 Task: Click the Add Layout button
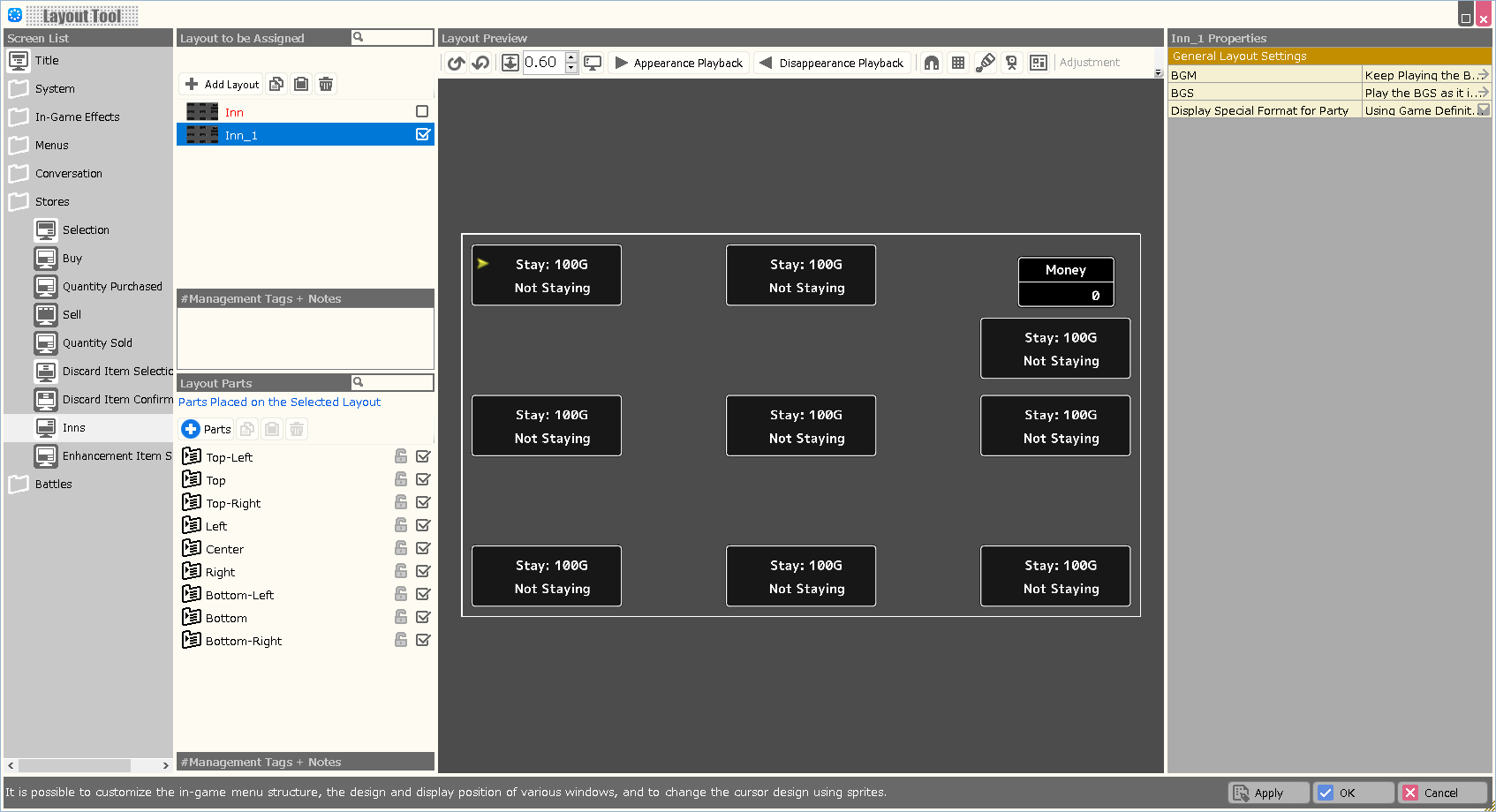tap(222, 84)
